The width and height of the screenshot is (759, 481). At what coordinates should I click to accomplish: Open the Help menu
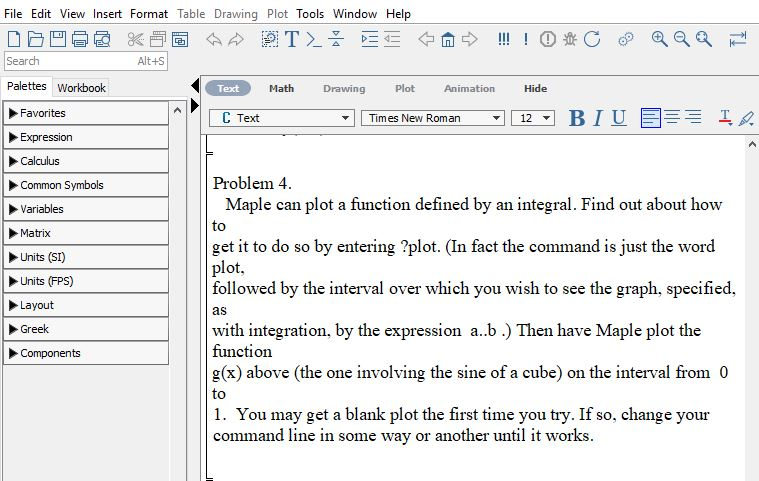(398, 14)
